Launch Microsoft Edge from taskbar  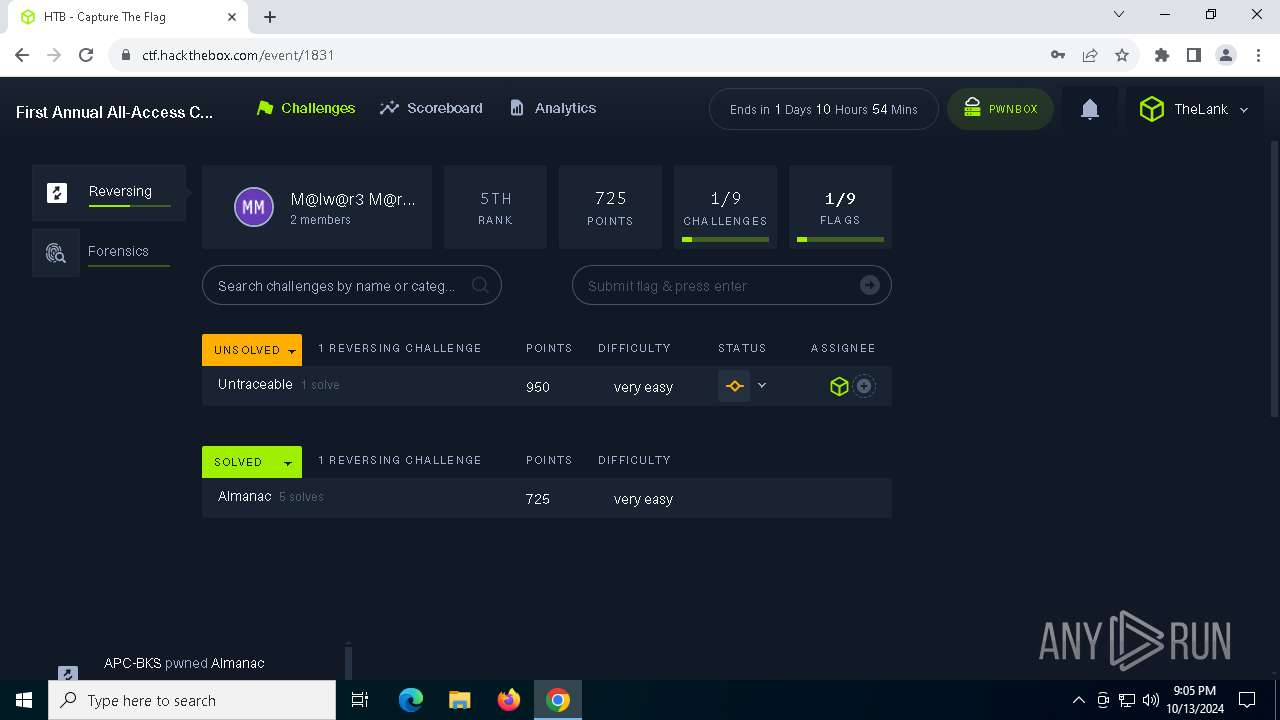(411, 700)
